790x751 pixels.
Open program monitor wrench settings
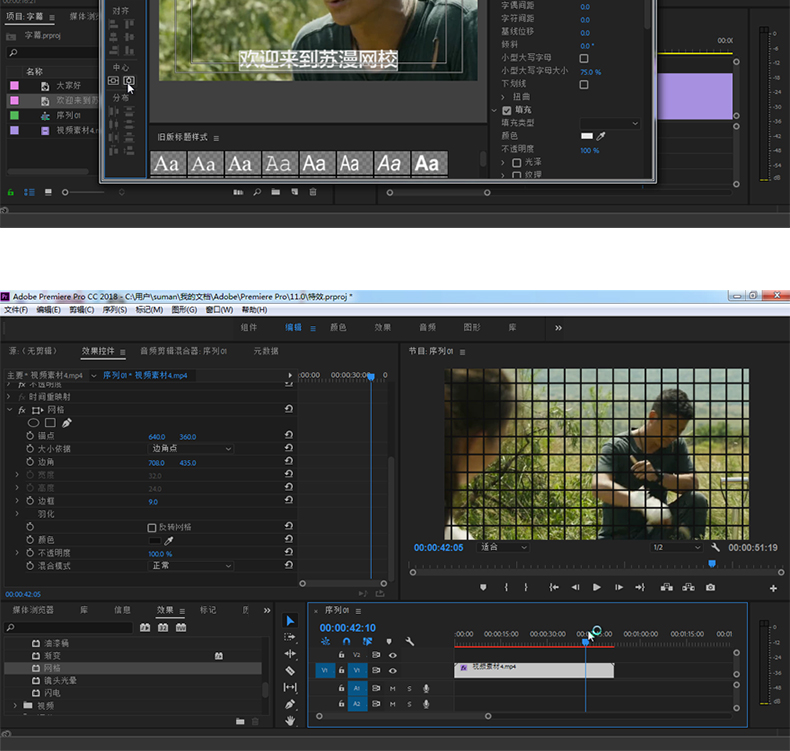tap(715, 548)
